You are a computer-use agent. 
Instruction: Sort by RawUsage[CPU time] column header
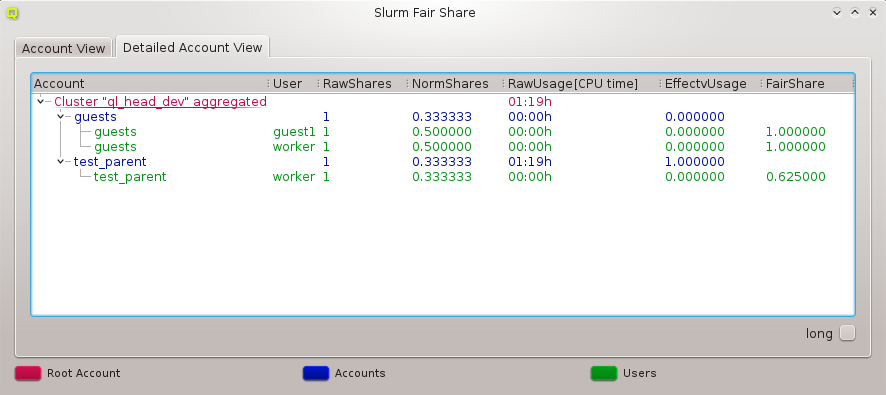click(x=582, y=84)
